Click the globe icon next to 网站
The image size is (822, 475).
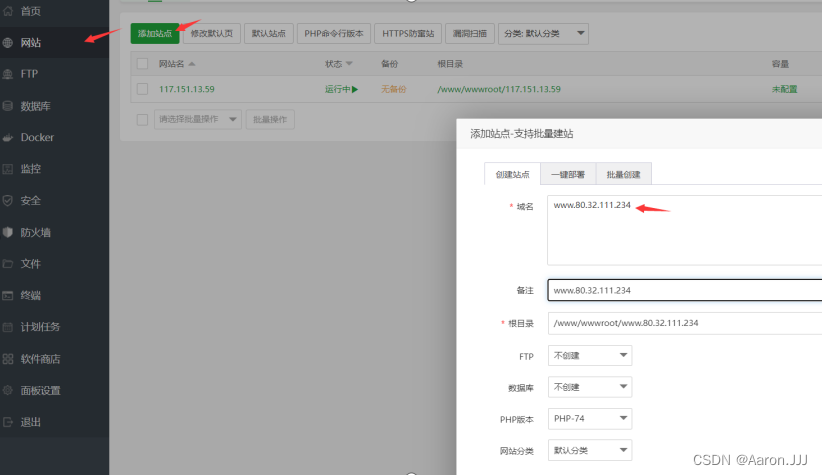click(x=9, y=43)
